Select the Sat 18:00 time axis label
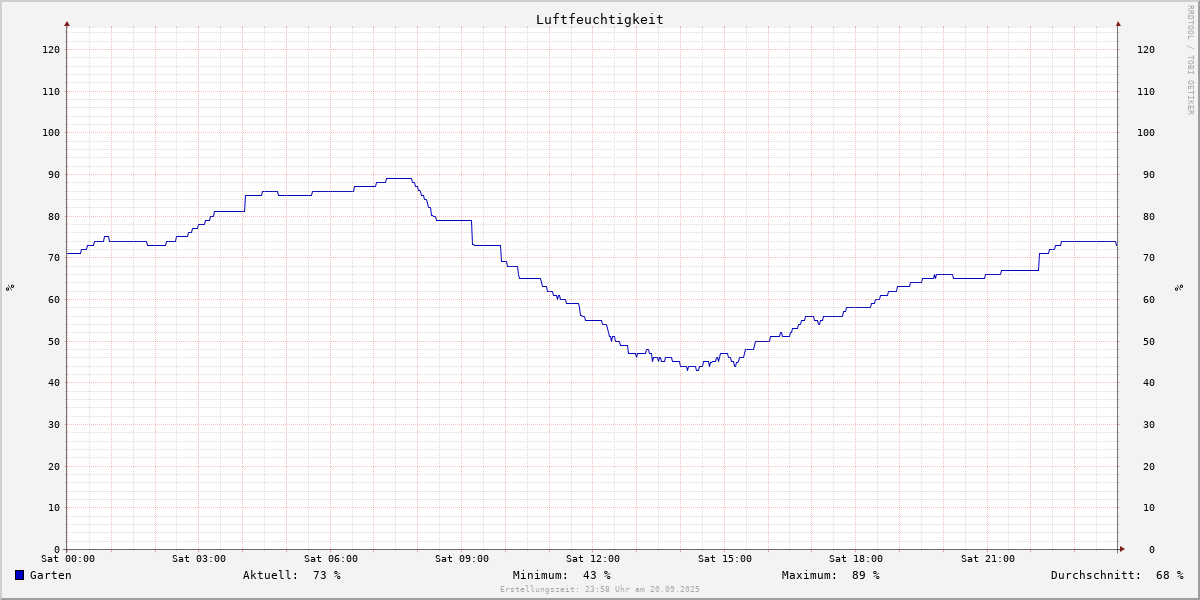1200x600 pixels. pos(856,559)
